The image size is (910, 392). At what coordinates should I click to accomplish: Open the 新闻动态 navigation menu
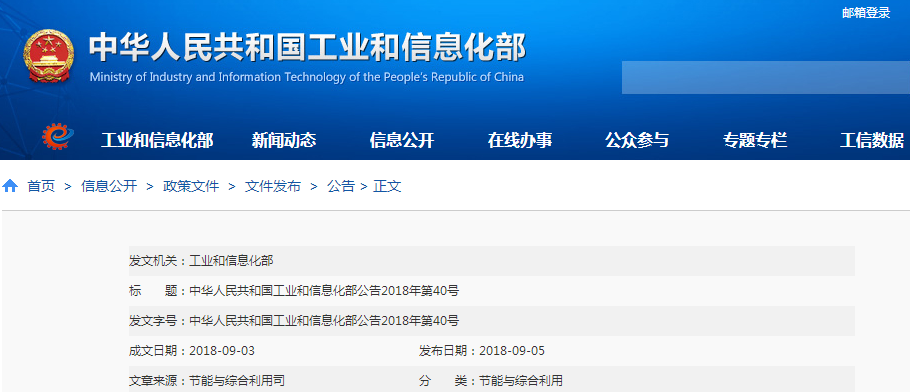tap(284, 140)
